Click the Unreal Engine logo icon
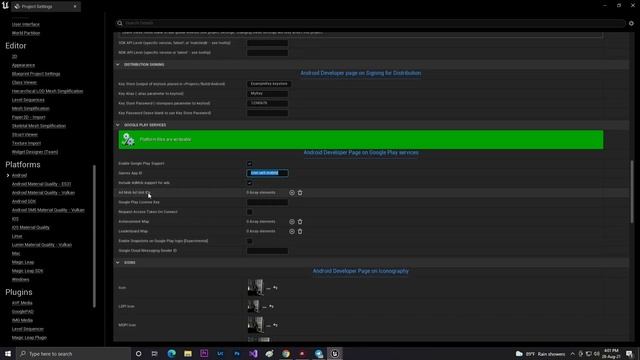Screen dimensions: 640x360 pos(5,6)
